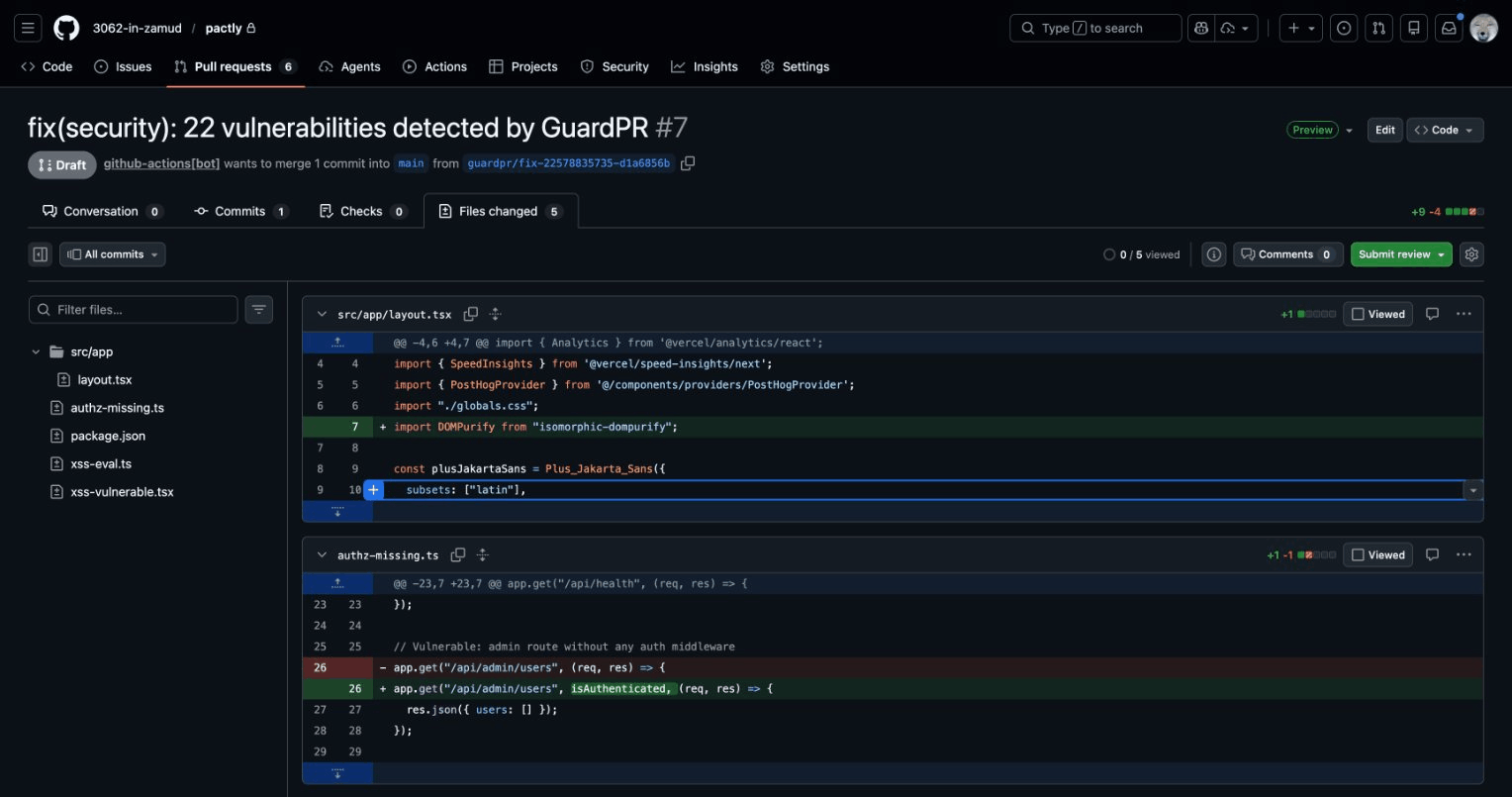Image resolution: width=1512 pixels, height=797 pixels.
Task: Select xss-vulnerable.tsx in the file tree
Action: 122,492
